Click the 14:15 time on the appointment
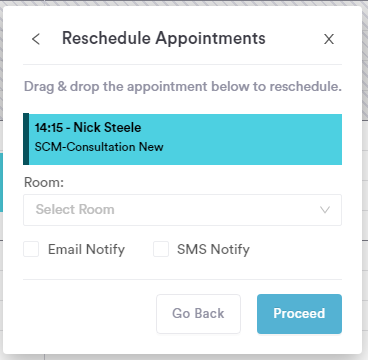The width and height of the screenshot is (368, 360). pyautogui.click(x=48, y=128)
